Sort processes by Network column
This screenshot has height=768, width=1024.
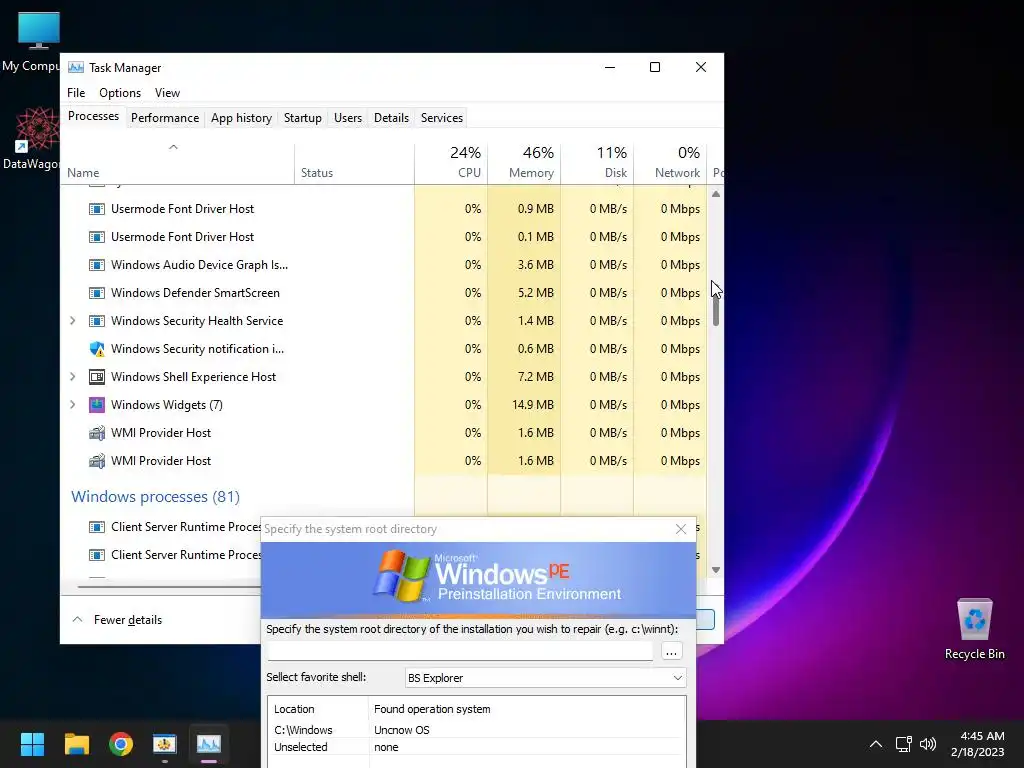tap(670, 163)
